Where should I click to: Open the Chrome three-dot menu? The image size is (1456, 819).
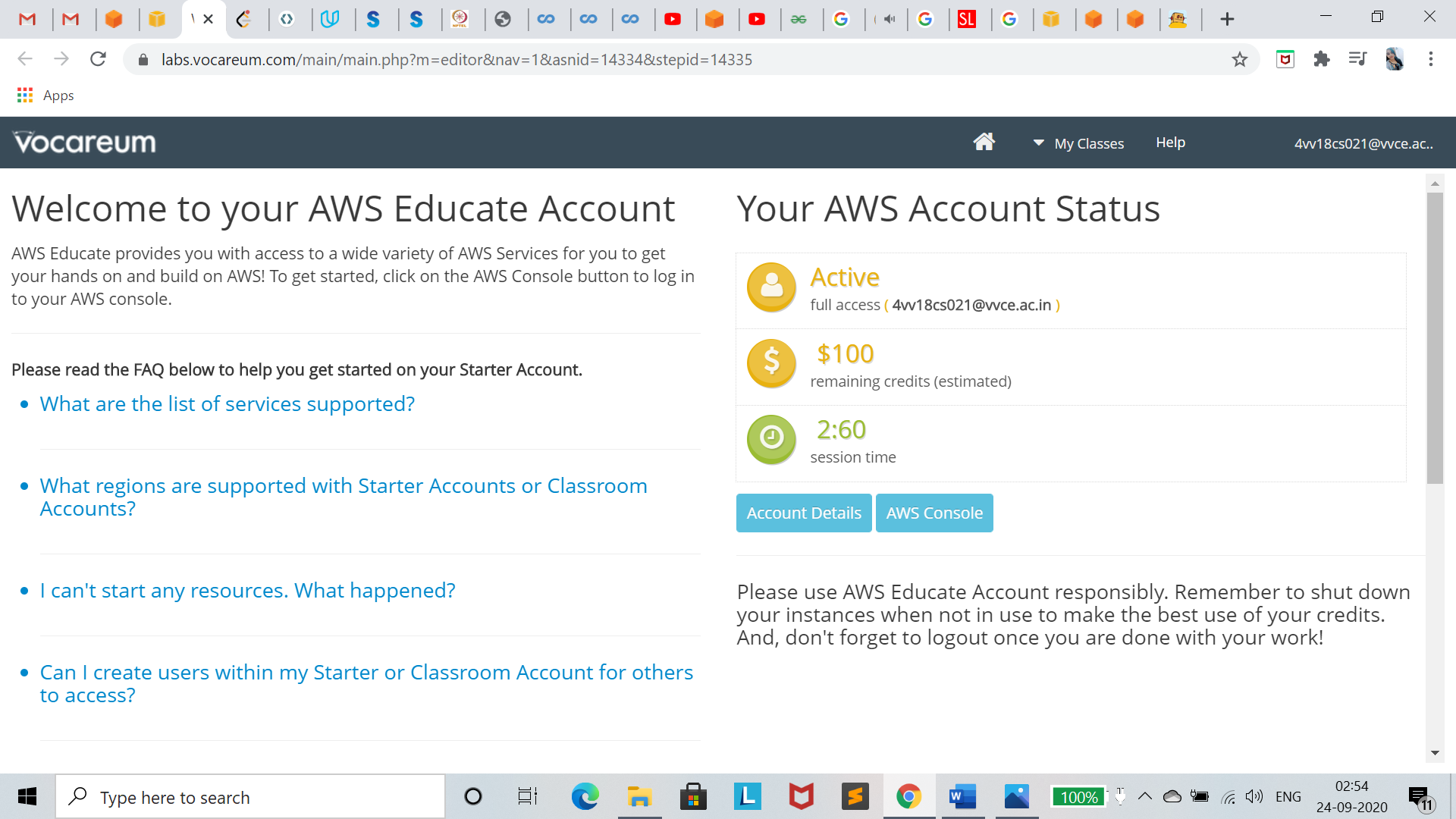pyautogui.click(x=1431, y=59)
